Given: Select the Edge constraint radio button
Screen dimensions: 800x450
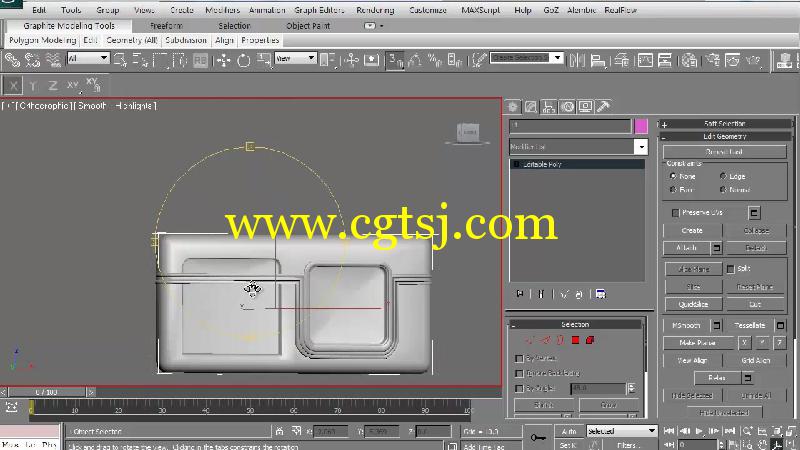Looking at the screenshot, I should click(723, 176).
